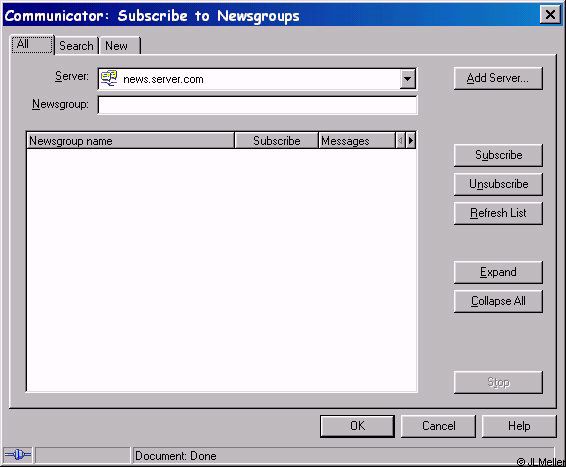Click the connection plug icon in status bar
The height and width of the screenshot is (467, 566).
pyautogui.click(x=17, y=455)
